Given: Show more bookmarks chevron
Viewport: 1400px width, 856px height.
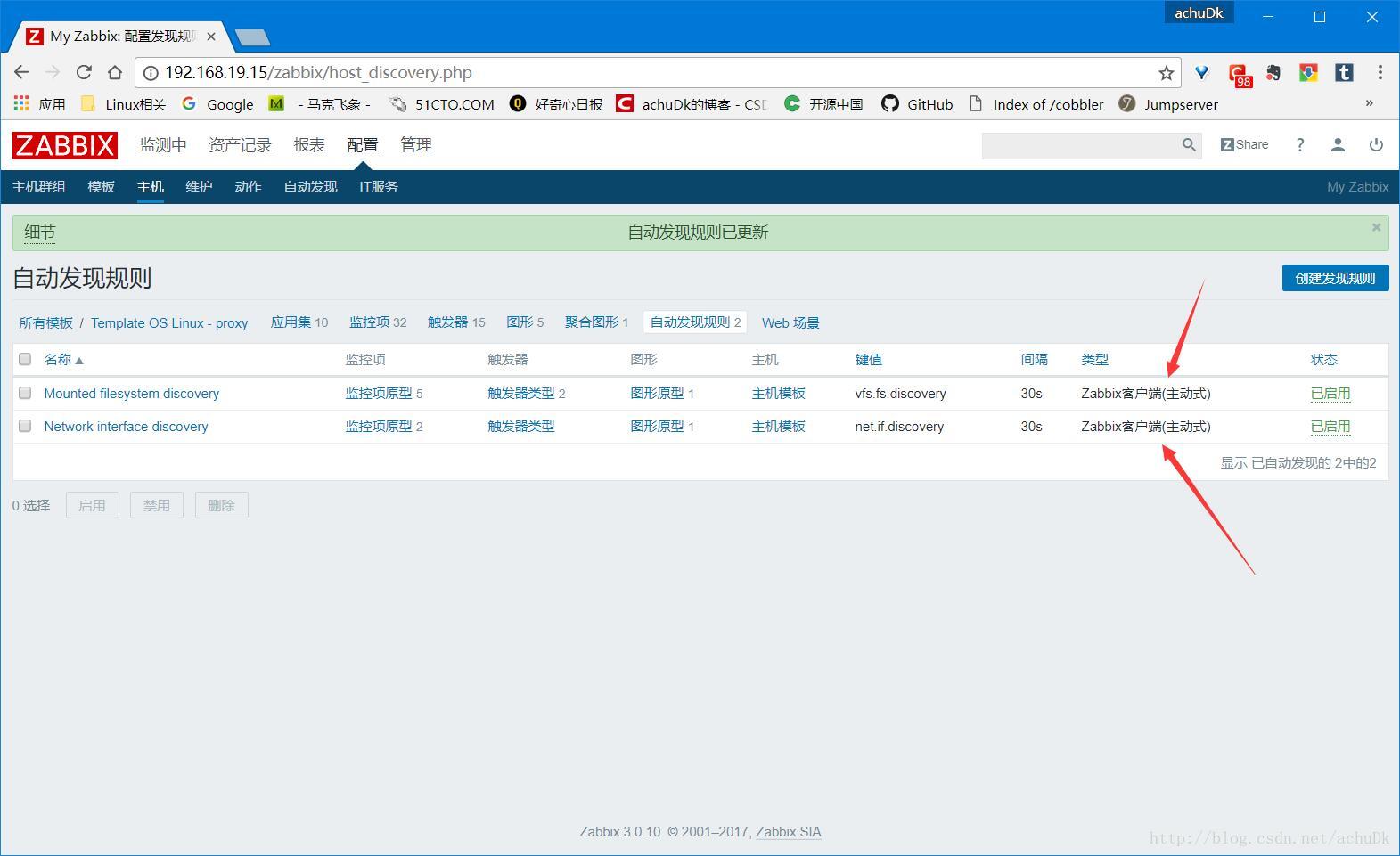Looking at the screenshot, I should [1370, 103].
